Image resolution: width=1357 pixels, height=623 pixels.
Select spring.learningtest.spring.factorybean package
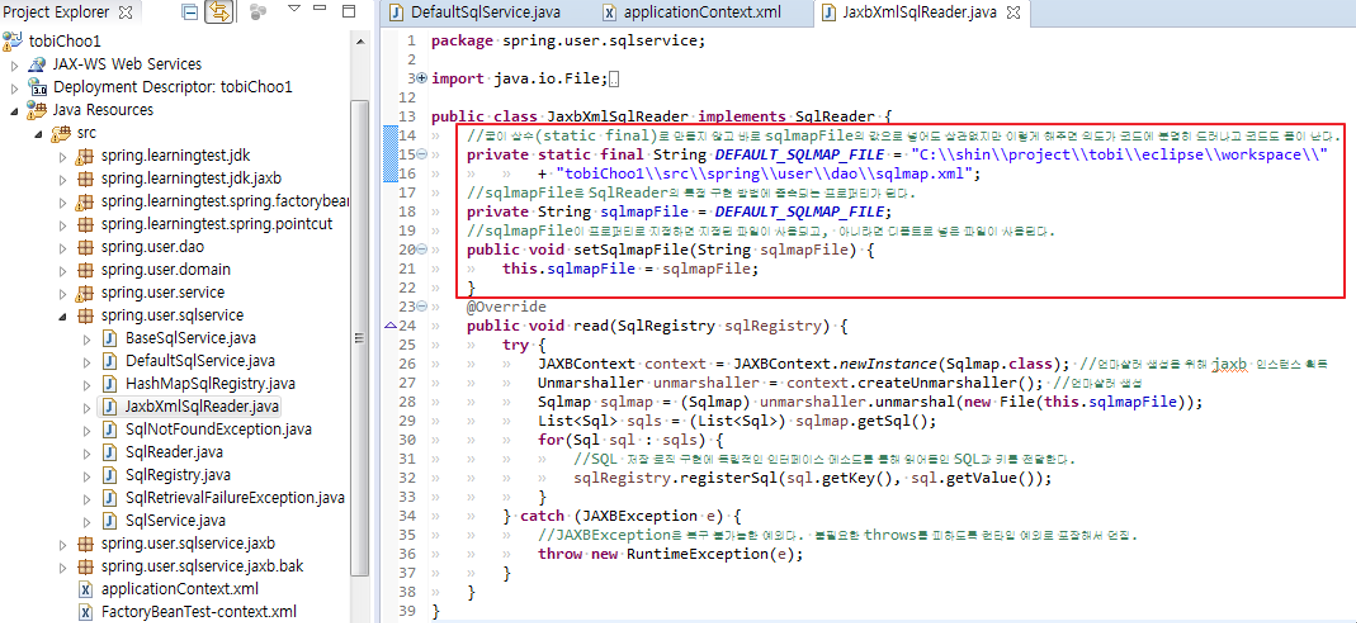coord(224,202)
